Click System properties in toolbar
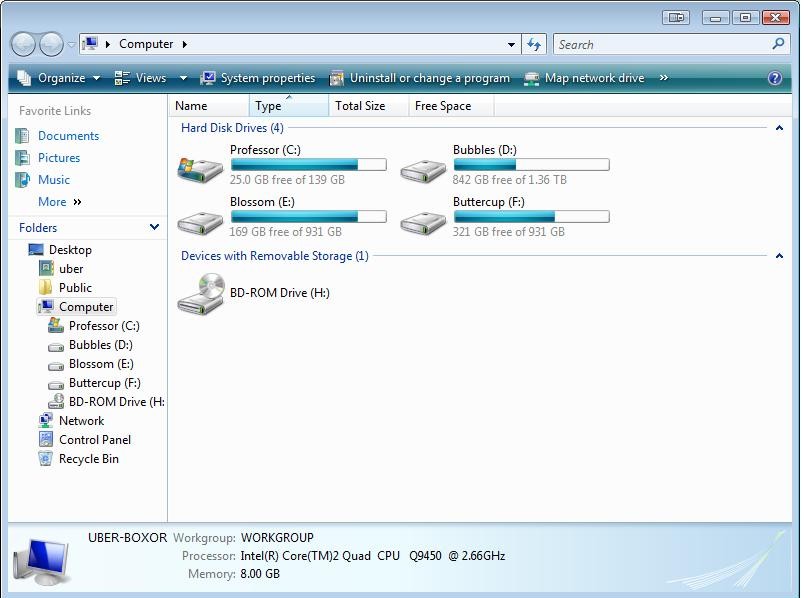This screenshot has height=598, width=804. point(258,78)
